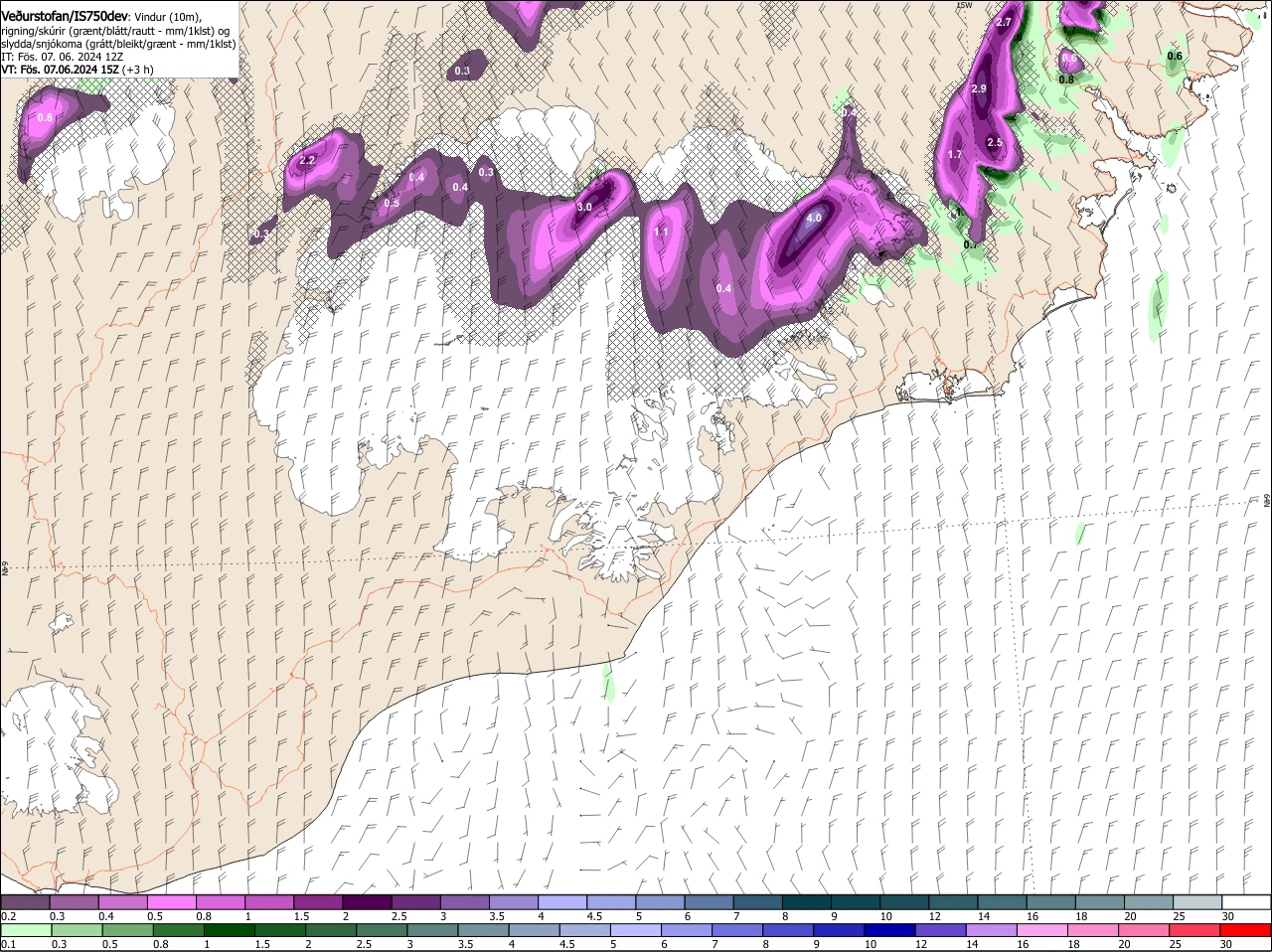Viewport: 1272px width, 952px height.
Task: Click the 4.0 precipitation value on map
Action: coord(814,217)
